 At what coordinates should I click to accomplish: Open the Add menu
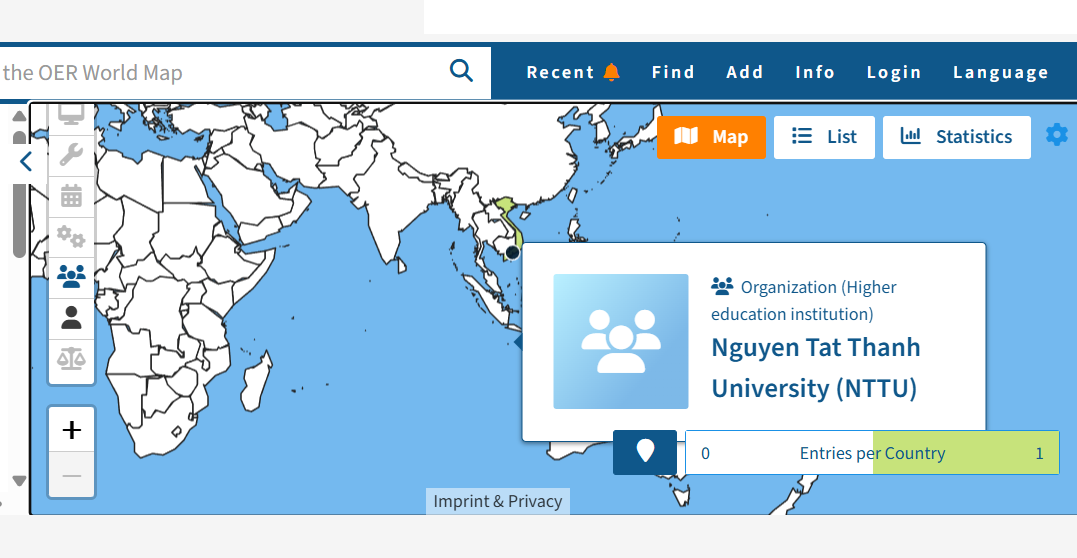pos(745,72)
